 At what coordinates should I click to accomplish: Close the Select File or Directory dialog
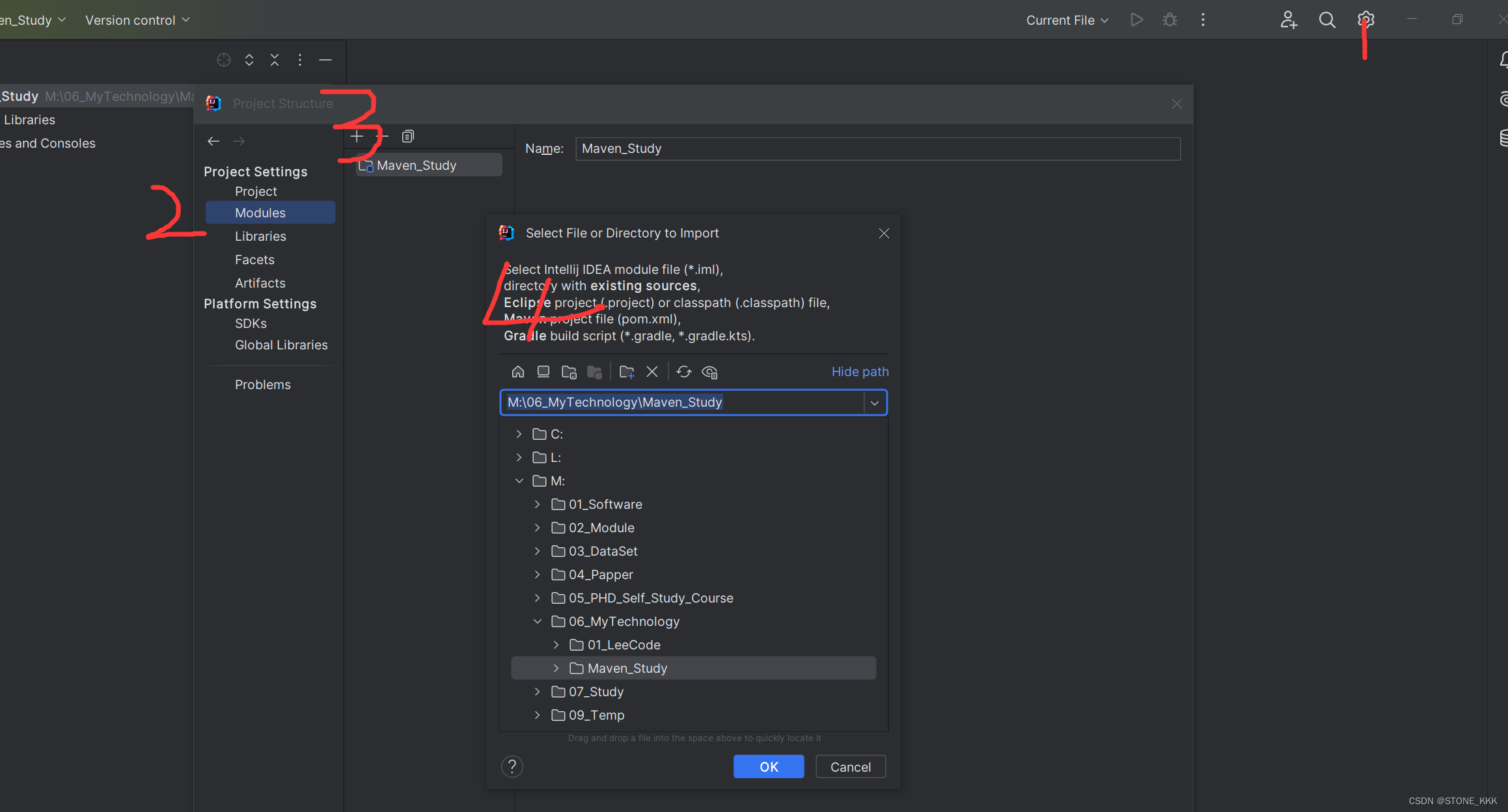(x=884, y=233)
